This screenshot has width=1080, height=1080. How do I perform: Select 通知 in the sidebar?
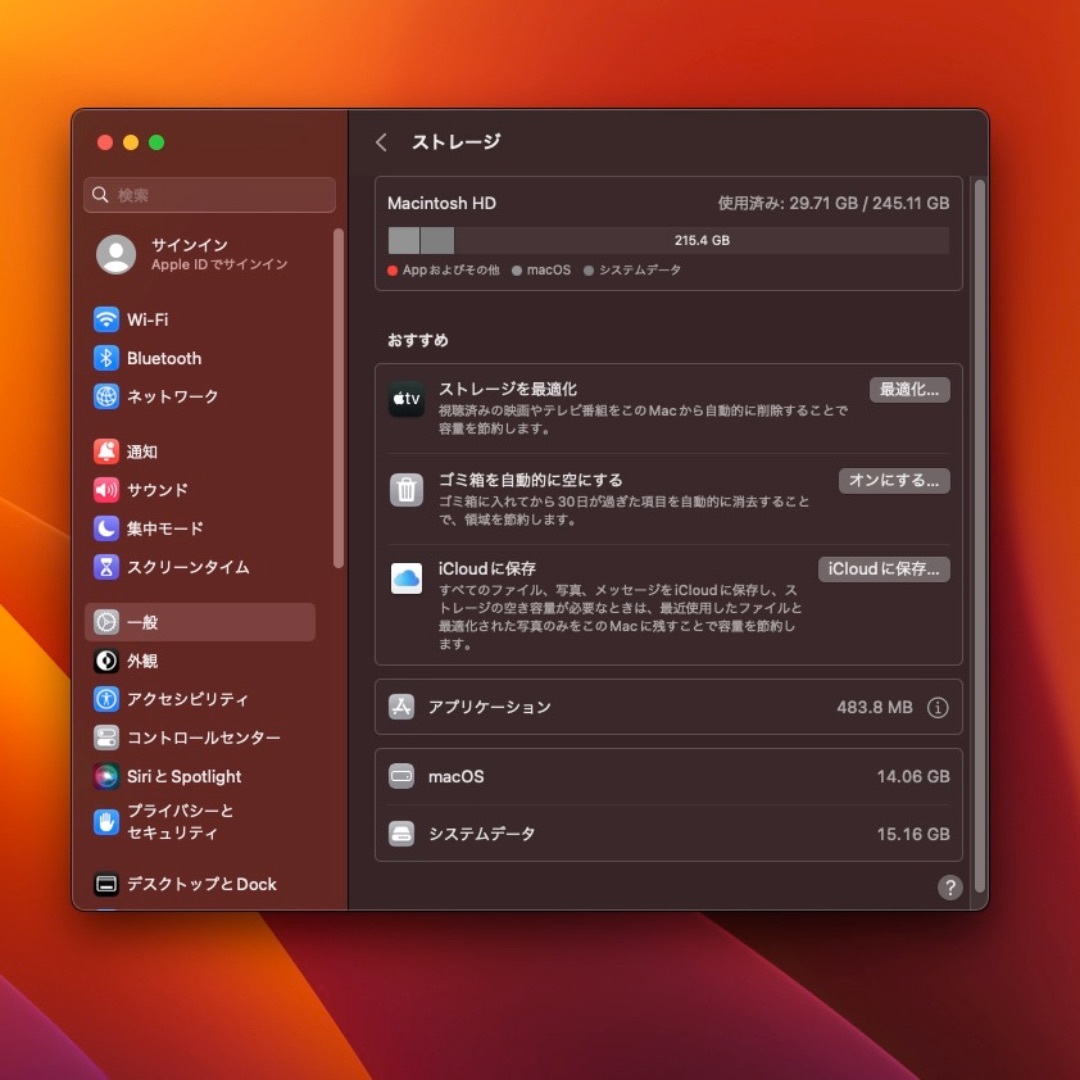tap(200, 452)
